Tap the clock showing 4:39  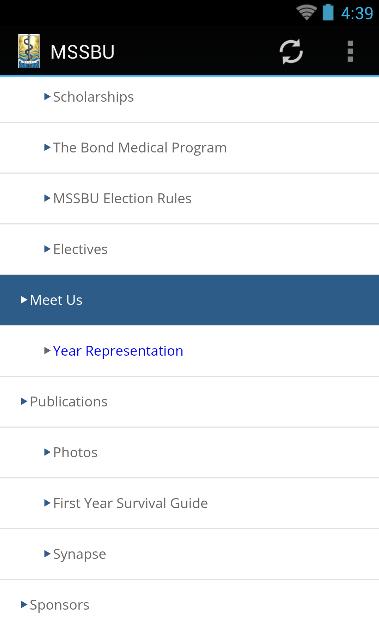357,13
